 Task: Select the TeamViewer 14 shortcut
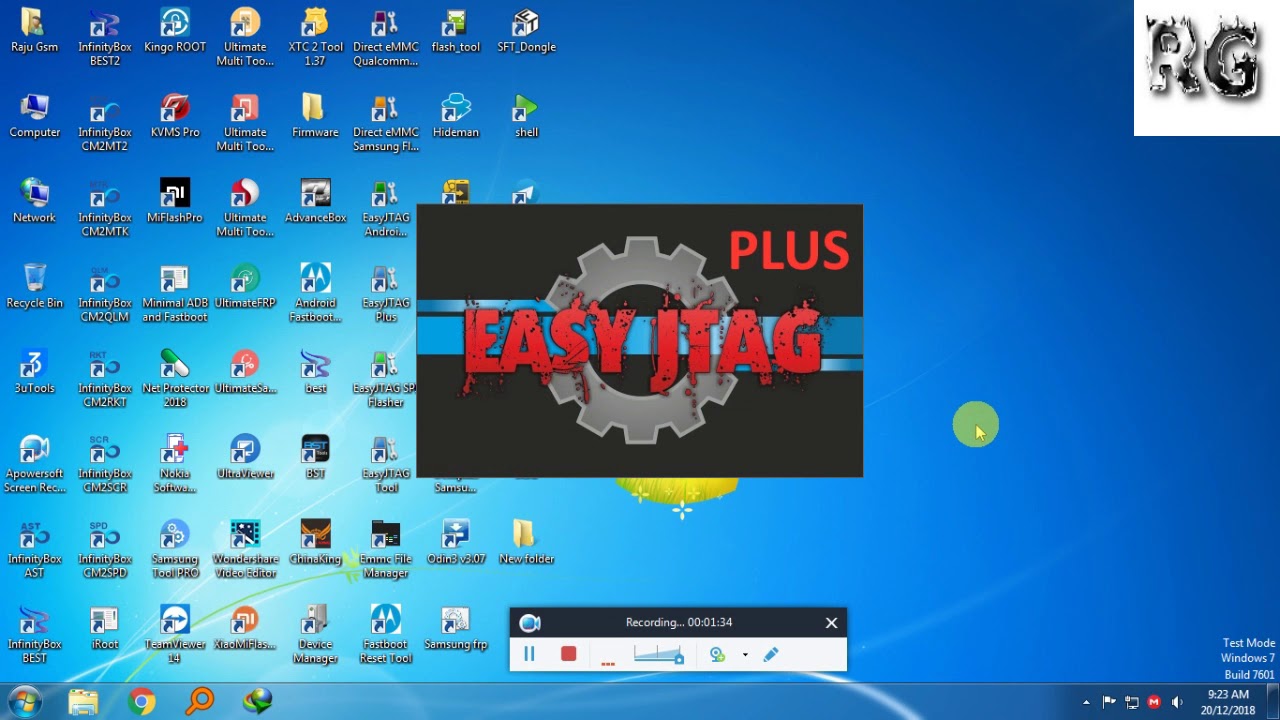(175, 634)
